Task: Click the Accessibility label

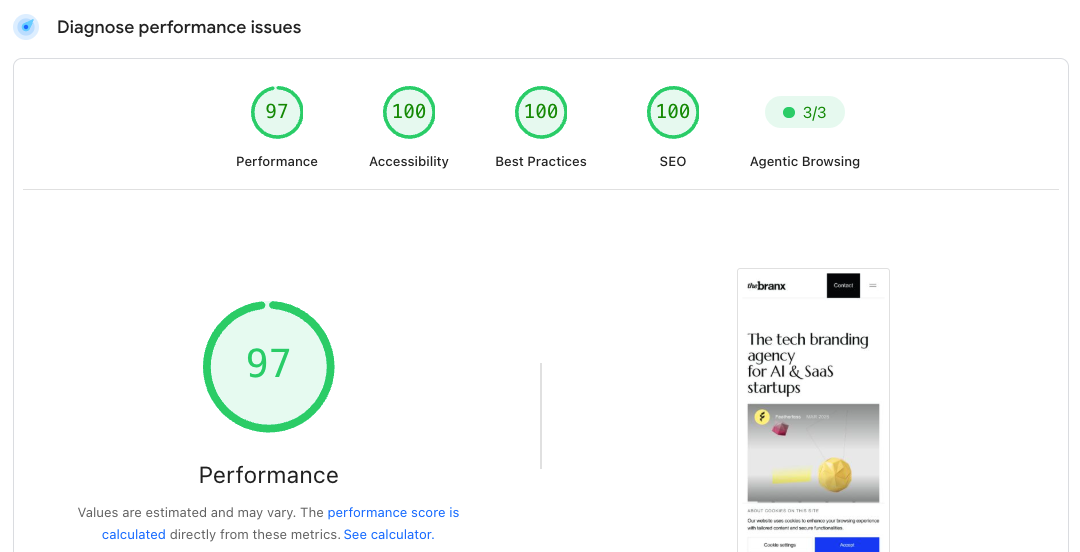Action: [409, 161]
